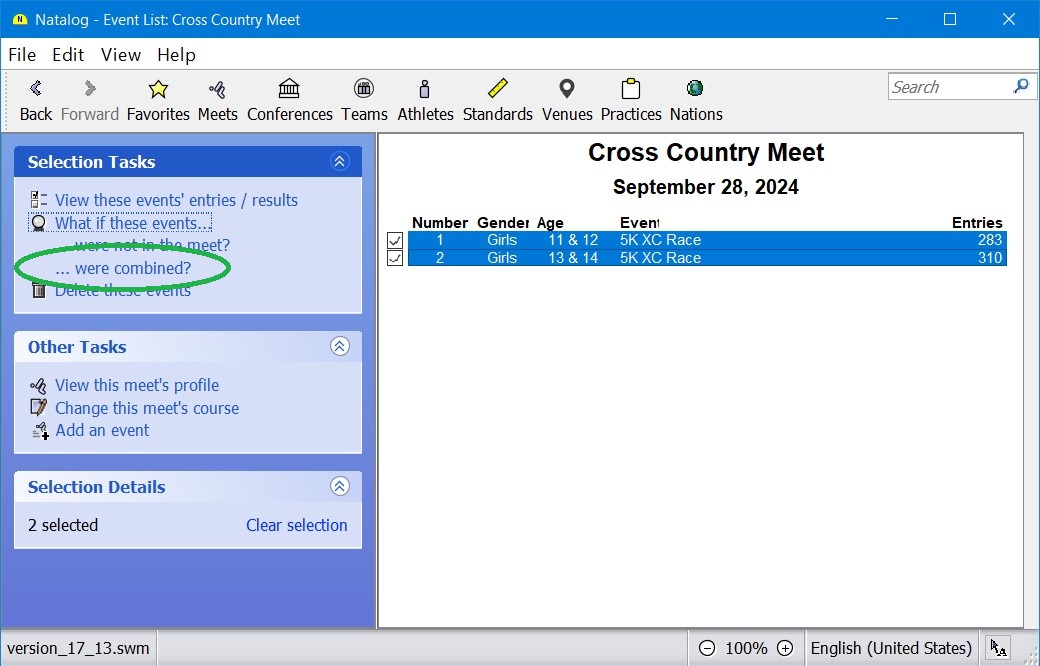Click the '... were combined?' link
The image size is (1040, 666).
[x=123, y=268]
